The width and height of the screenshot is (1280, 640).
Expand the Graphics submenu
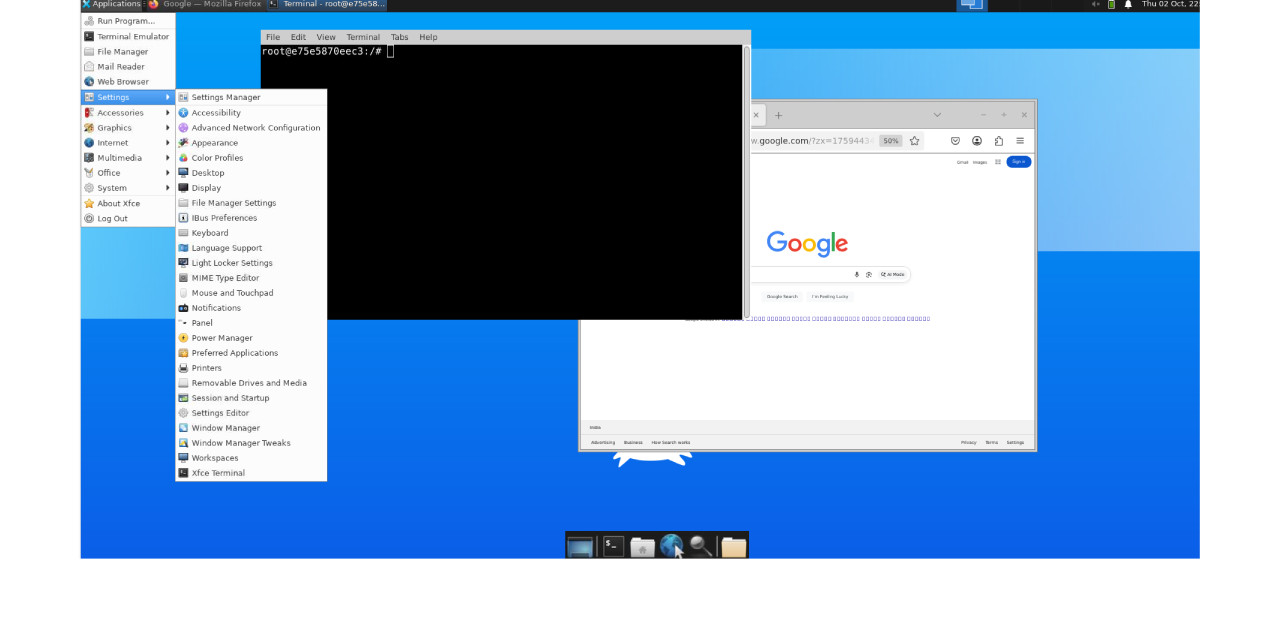point(128,128)
